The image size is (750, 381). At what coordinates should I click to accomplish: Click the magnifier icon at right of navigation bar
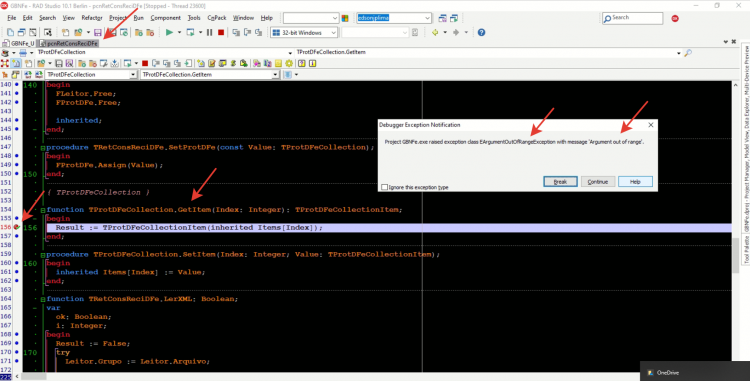click(688, 53)
